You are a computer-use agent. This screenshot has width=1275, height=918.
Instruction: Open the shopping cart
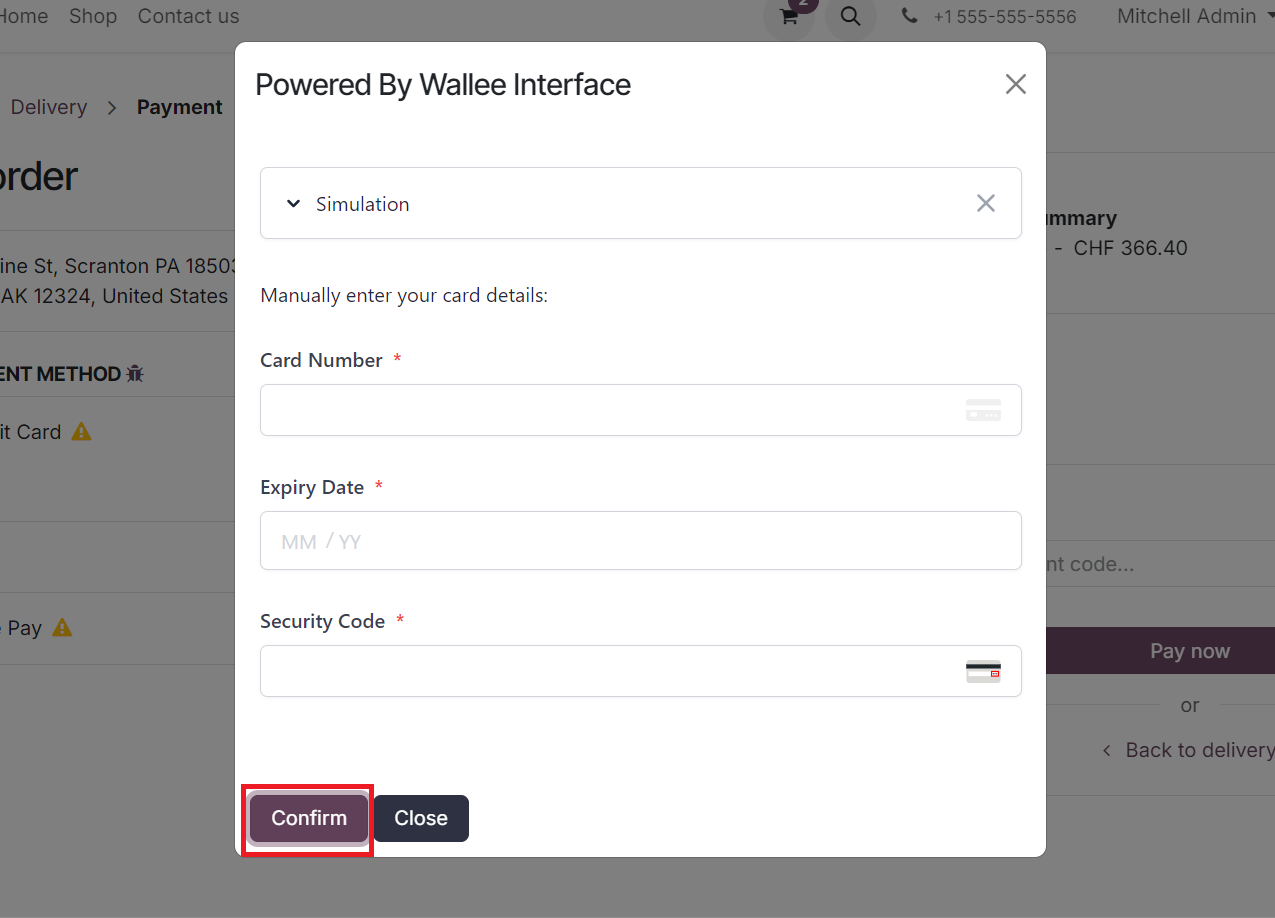(789, 17)
